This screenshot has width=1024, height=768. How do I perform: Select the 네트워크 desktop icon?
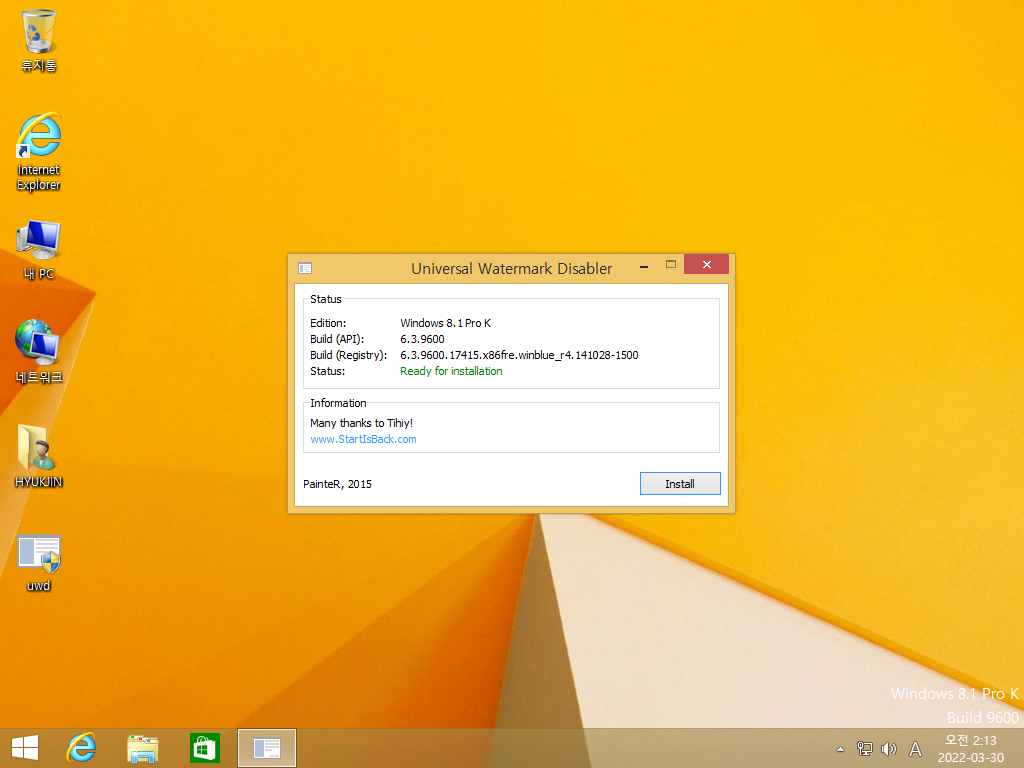click(39, 351)
